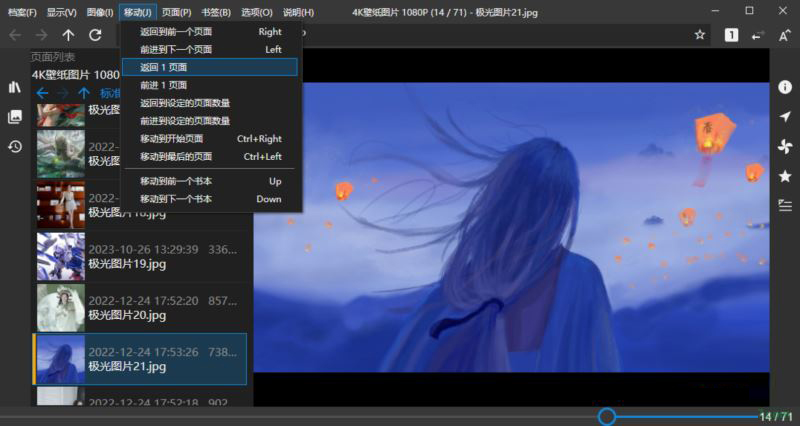
Task: Click the blue up arrow in page list
Action: tap(84, 93)
